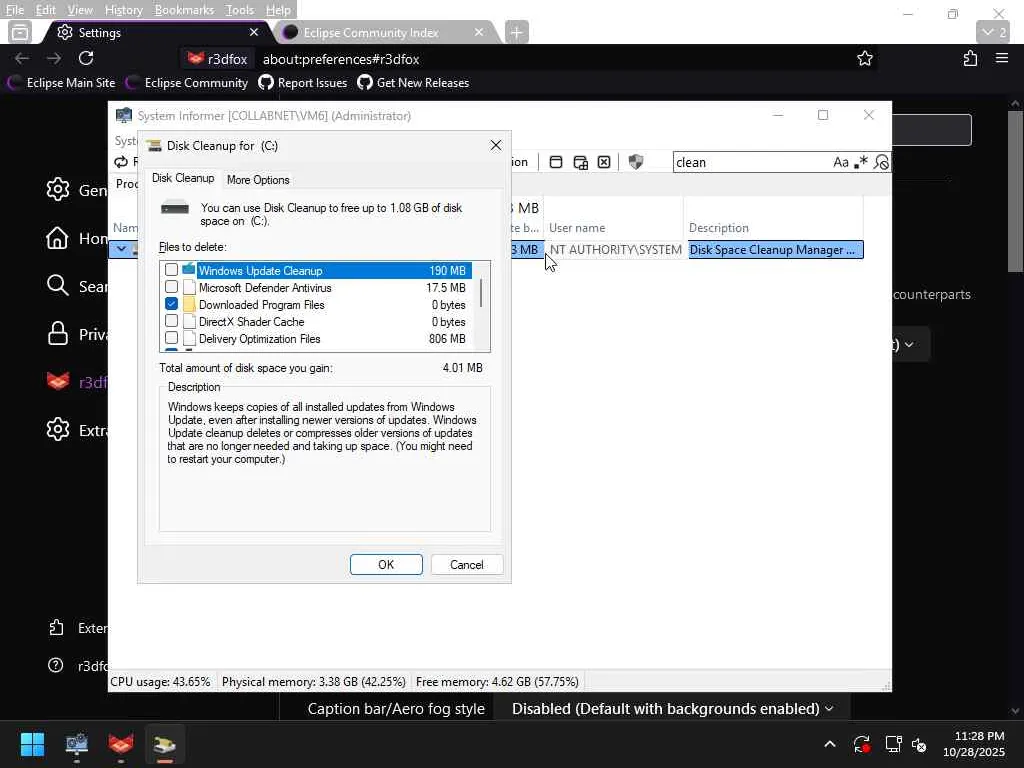Screen dimensions: 1024x768
Task: Toggle case sensitive Aa search option
Action: click(840, 162)
